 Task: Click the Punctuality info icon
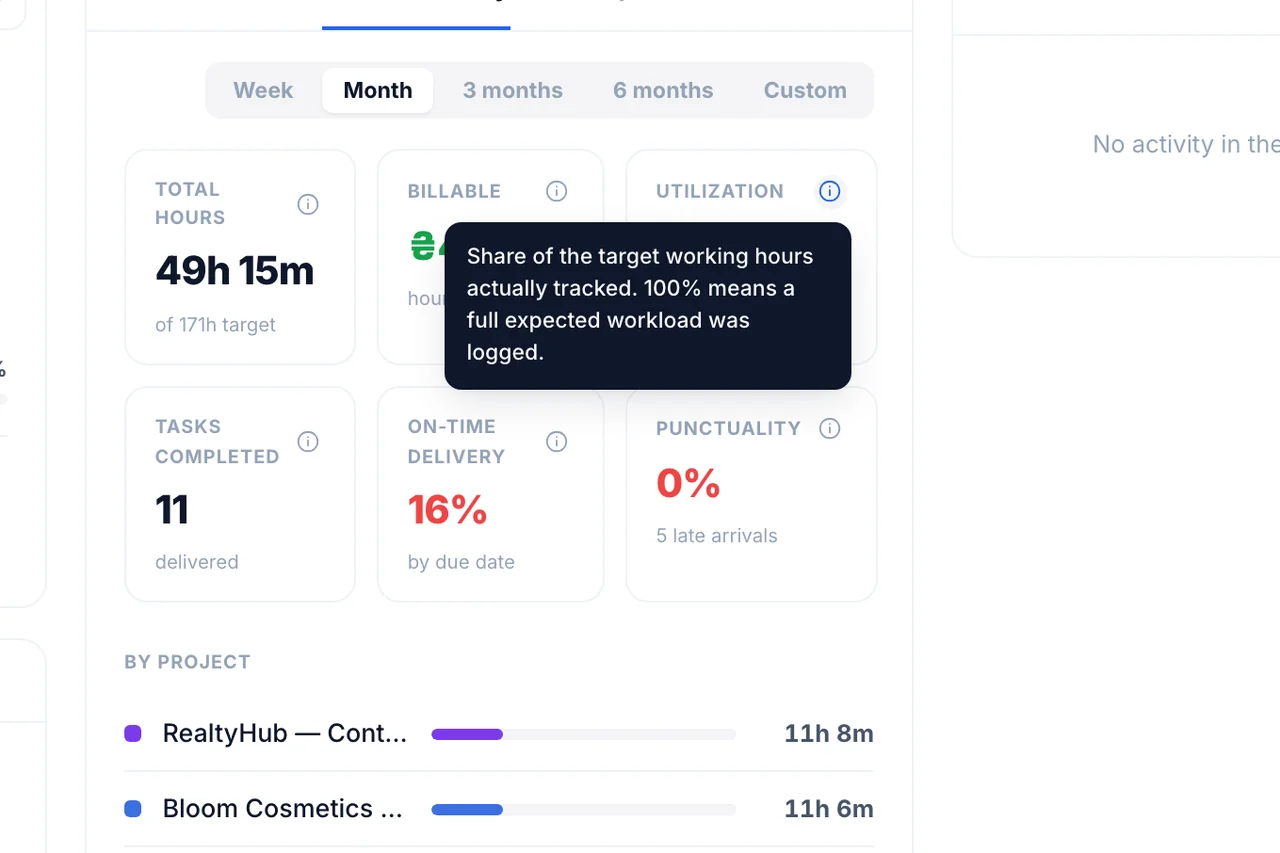(829, 428)
